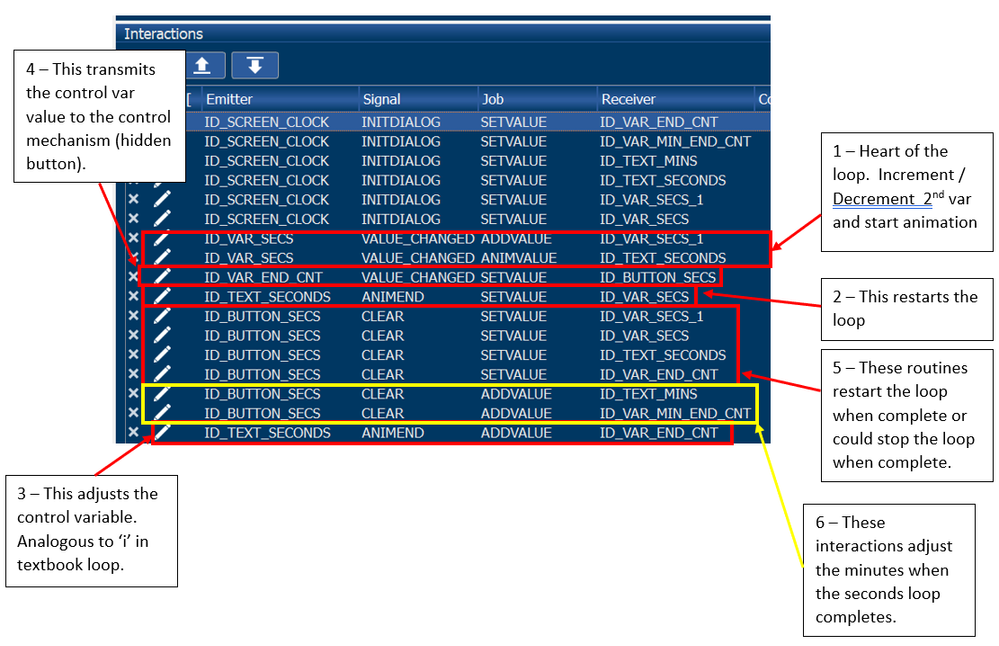999x646 pixels.
Task: Delete the ANIMEND ADDVALUE ID_VAR_END_CNT interaction
Action: (133, 433)
